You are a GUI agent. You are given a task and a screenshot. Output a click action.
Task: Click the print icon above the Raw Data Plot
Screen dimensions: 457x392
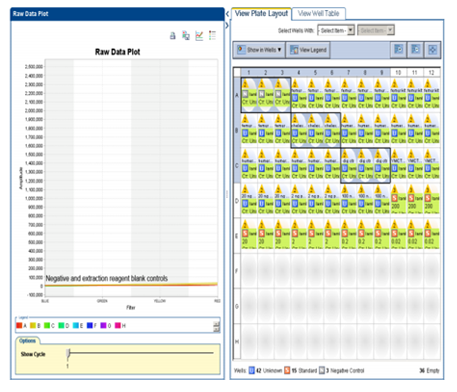click(x=173, y=35)
